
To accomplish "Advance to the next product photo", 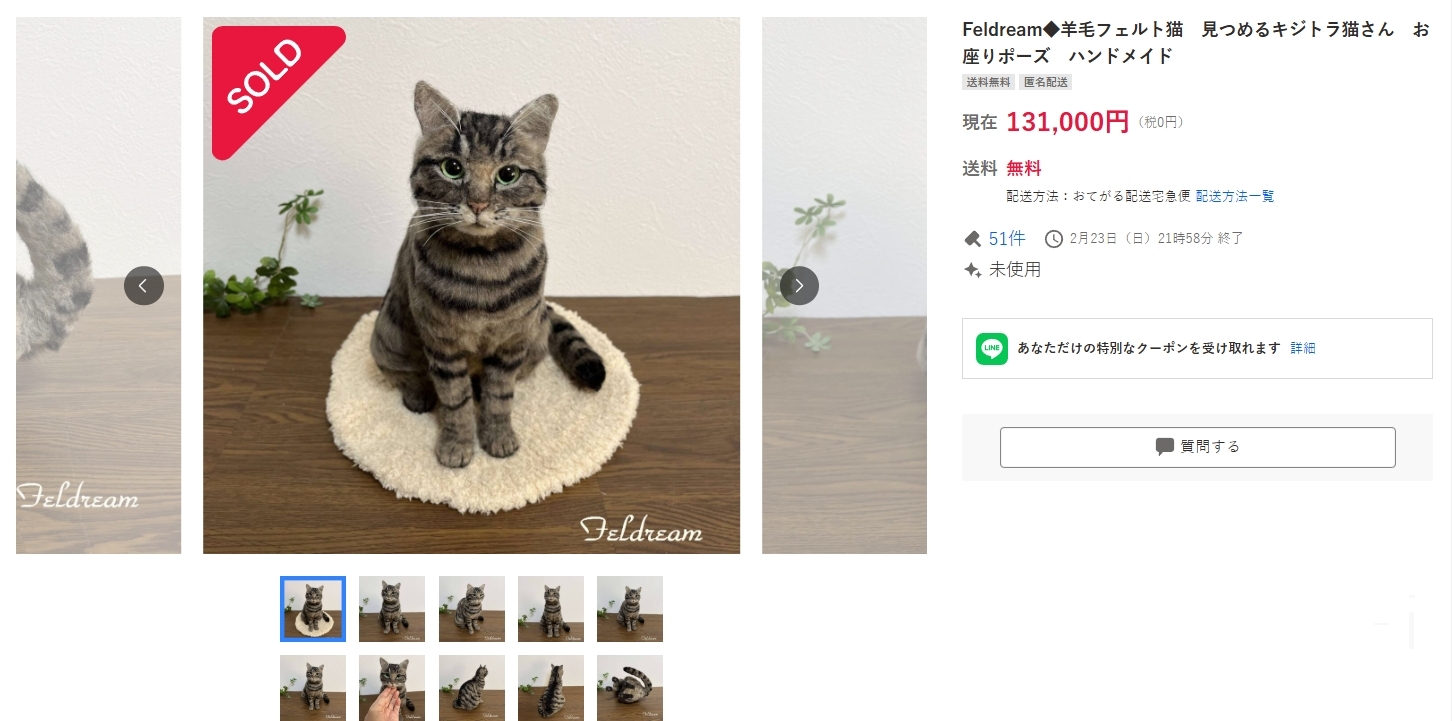I will pos(799,286).
